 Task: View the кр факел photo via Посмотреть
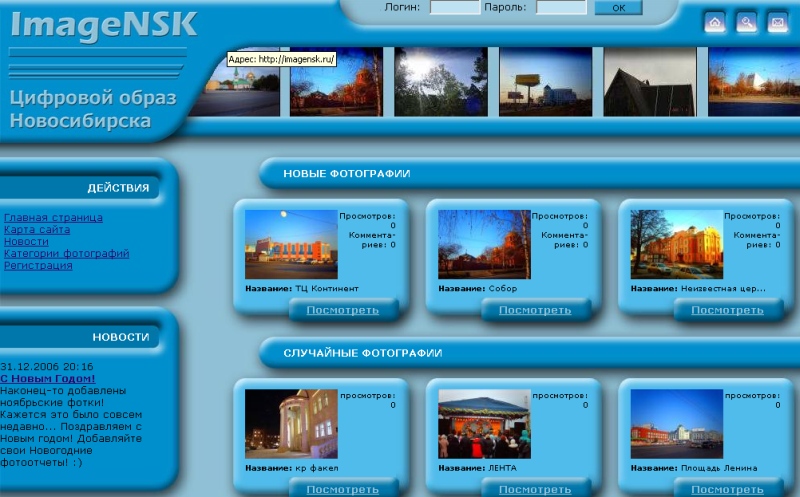point(342,489)
